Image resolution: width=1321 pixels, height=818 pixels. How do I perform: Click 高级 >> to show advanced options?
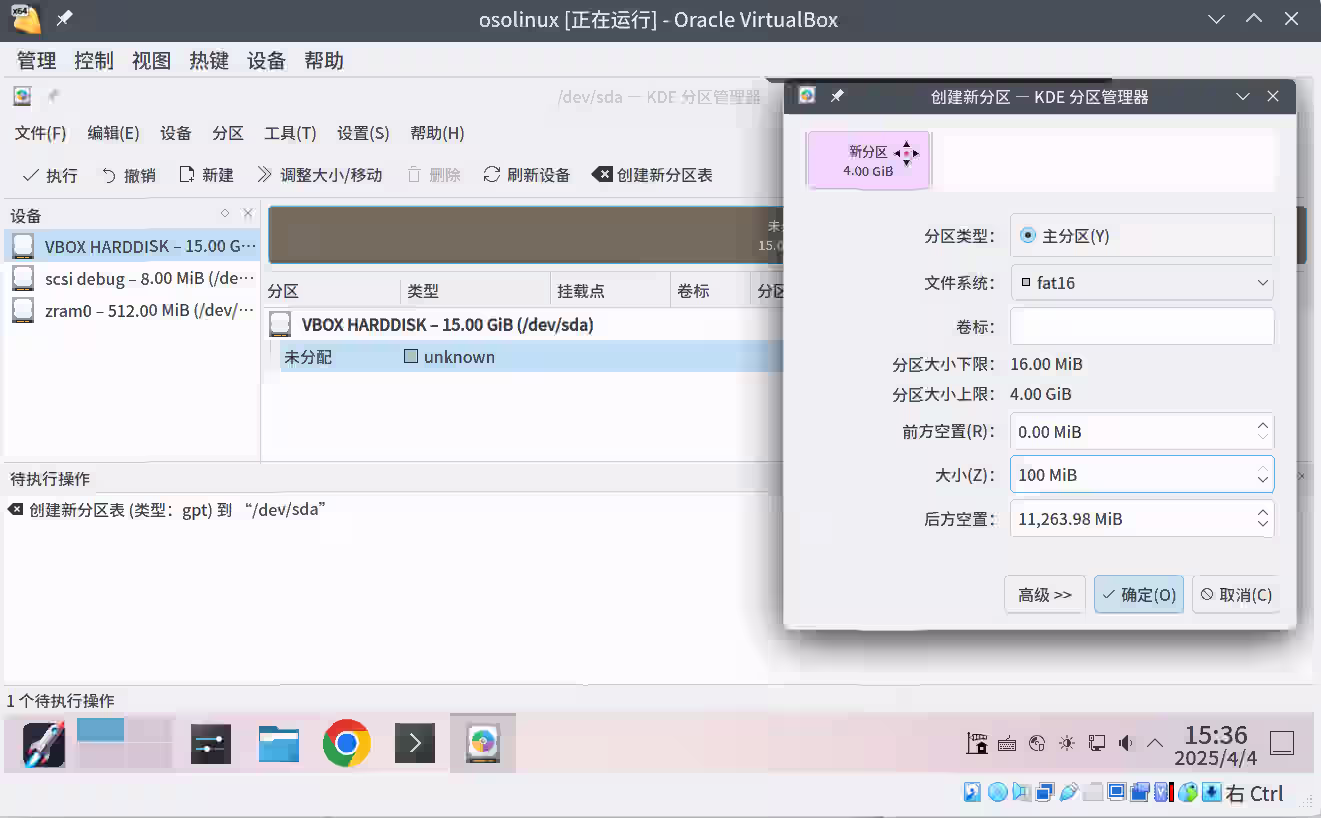(x=1044, y=594)
